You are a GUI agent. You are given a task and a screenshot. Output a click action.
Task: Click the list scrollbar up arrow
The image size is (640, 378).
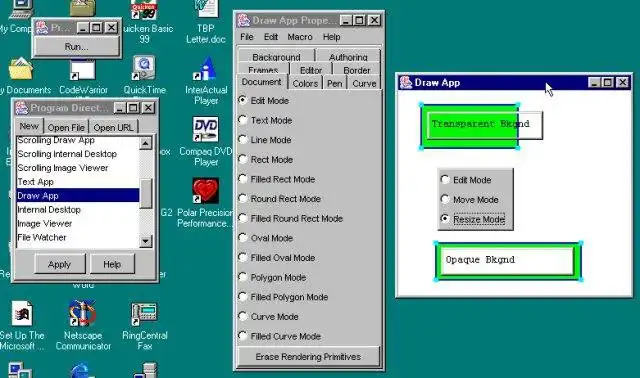click(x=146, y=143)
